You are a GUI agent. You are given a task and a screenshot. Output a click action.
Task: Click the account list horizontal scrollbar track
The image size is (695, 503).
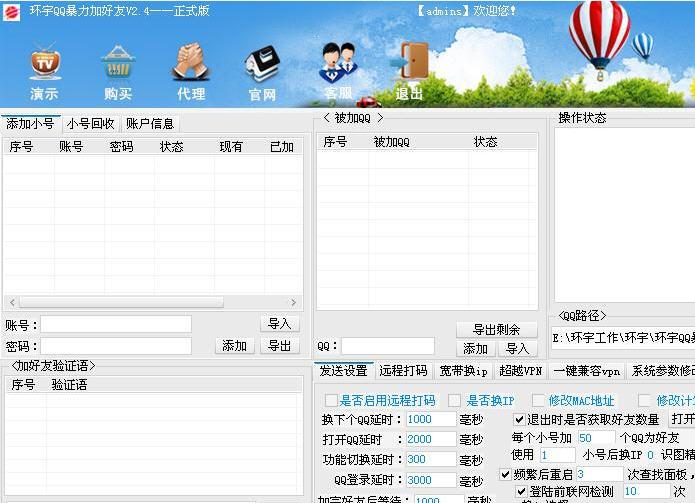click(x=260, y=302)
